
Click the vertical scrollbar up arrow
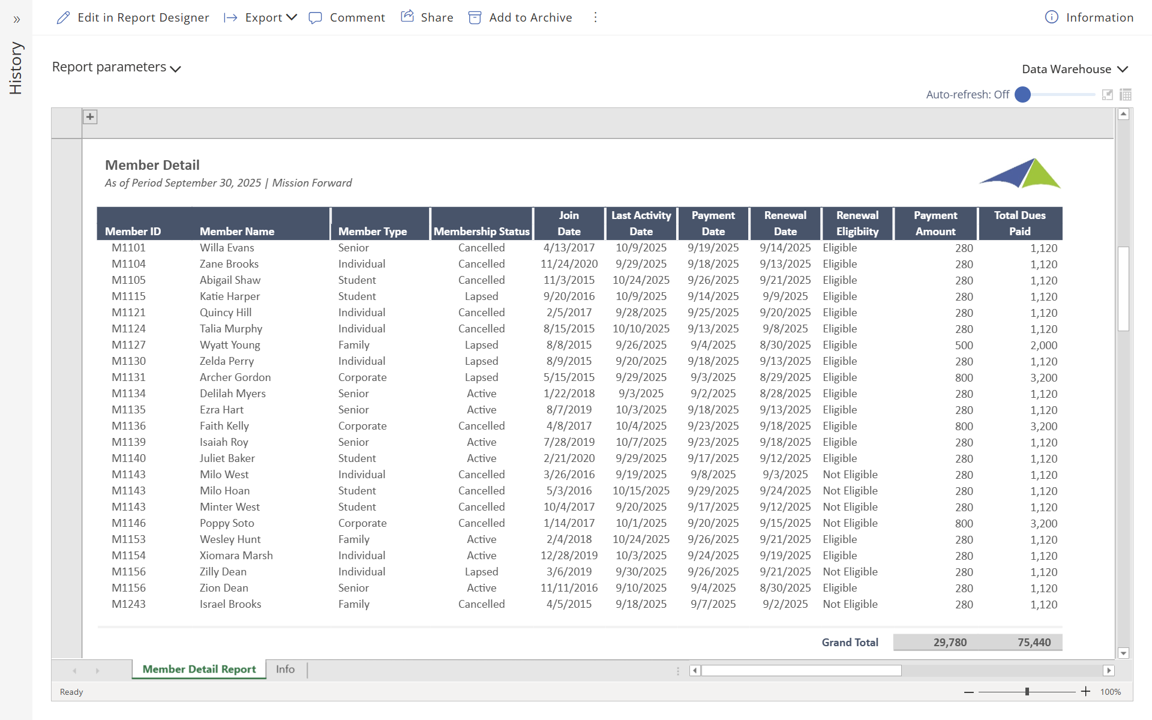pyautogui.click(x=1123, y=115)
